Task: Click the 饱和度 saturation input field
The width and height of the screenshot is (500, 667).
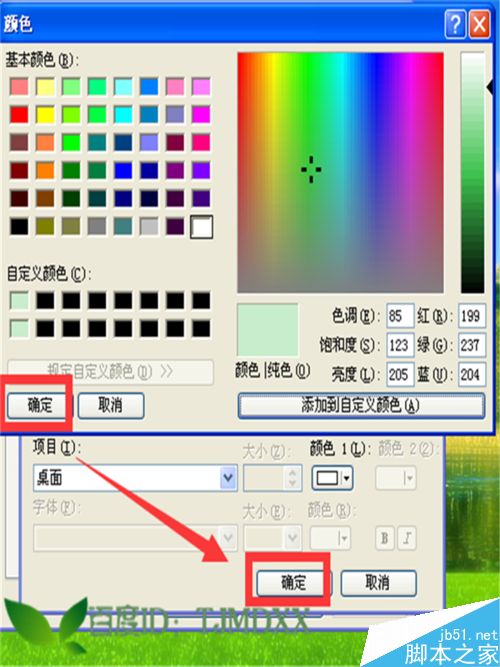Action: pos(400,345)
